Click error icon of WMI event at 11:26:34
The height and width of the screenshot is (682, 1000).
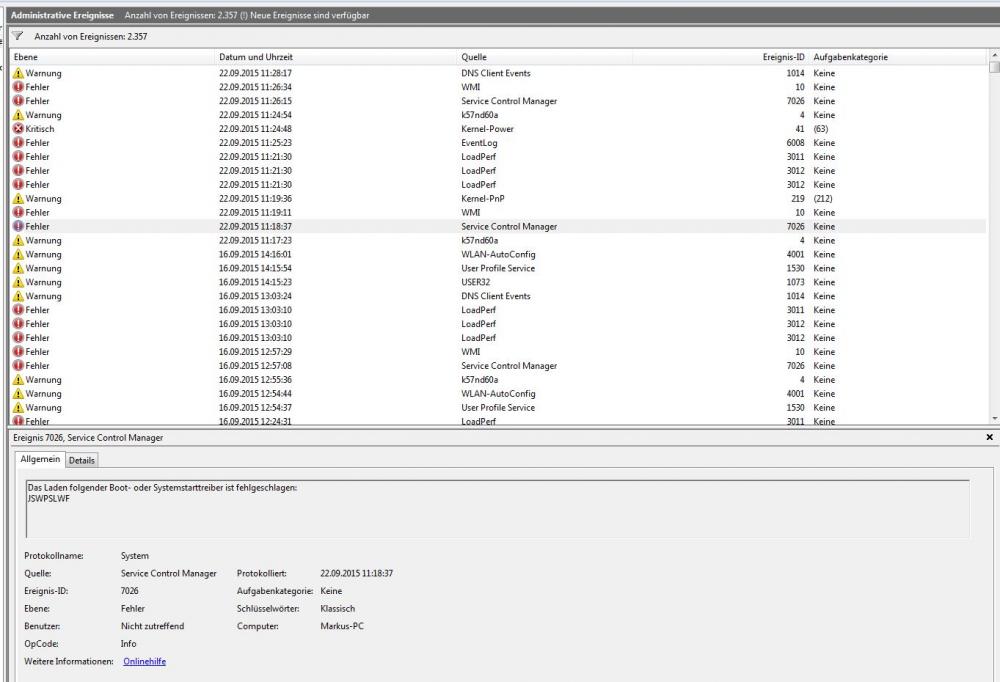pos(18,87)
